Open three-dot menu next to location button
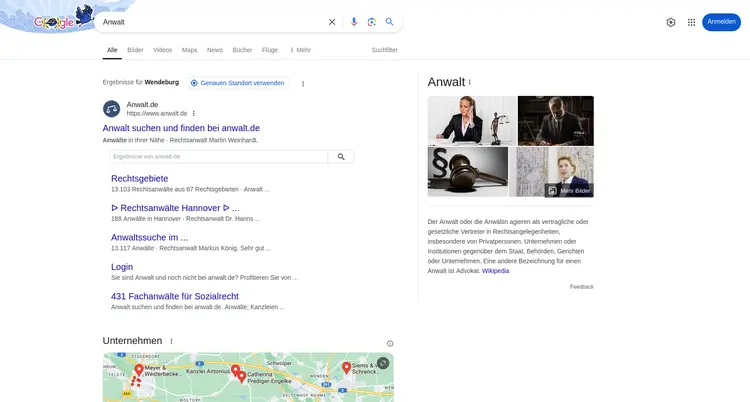Screen dimensions: 750x402 click(x=303, y=84)
